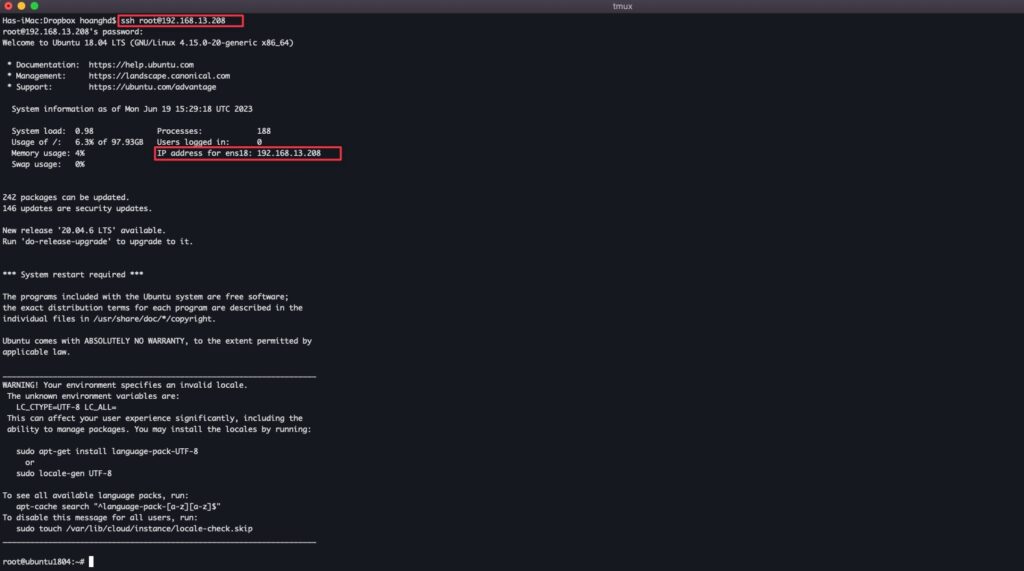
Task: Click the Swap usage 0% text
Action: pyautogui.click(x=48, y=165)
